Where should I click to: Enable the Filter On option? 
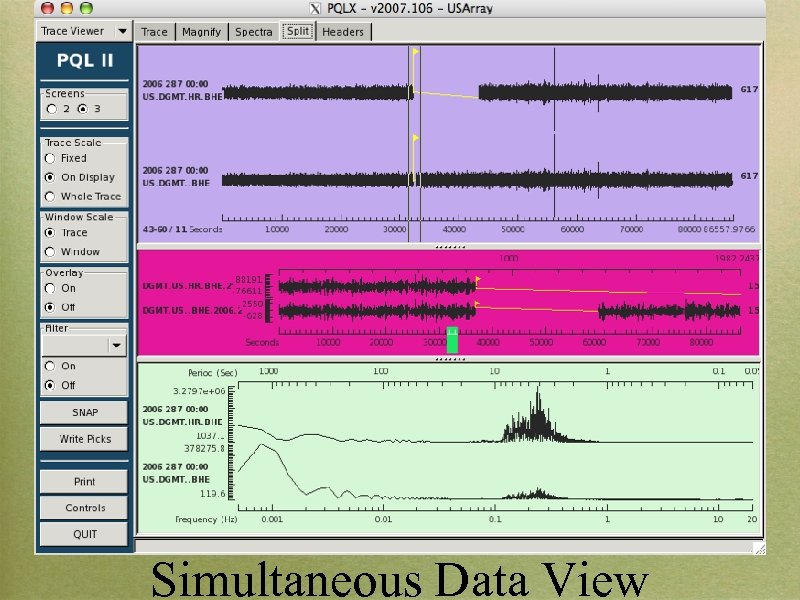(x=52, y=366)
